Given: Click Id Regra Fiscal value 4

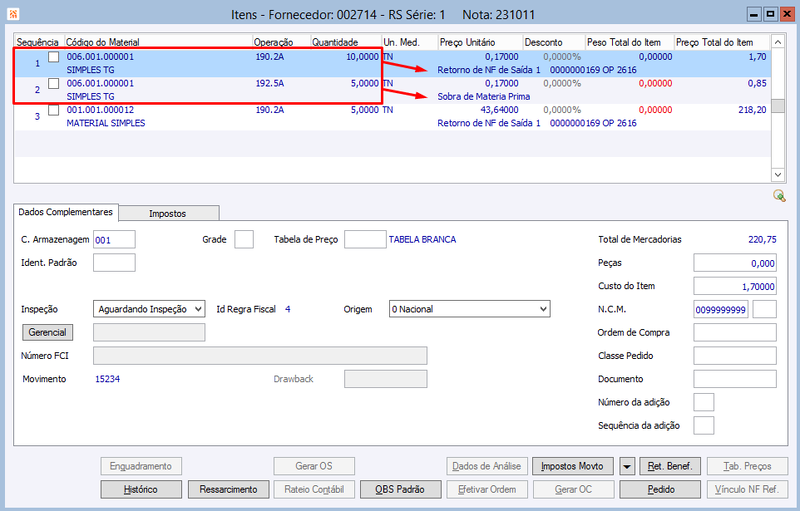Looking at the screenshot, I should coord(288,309).
